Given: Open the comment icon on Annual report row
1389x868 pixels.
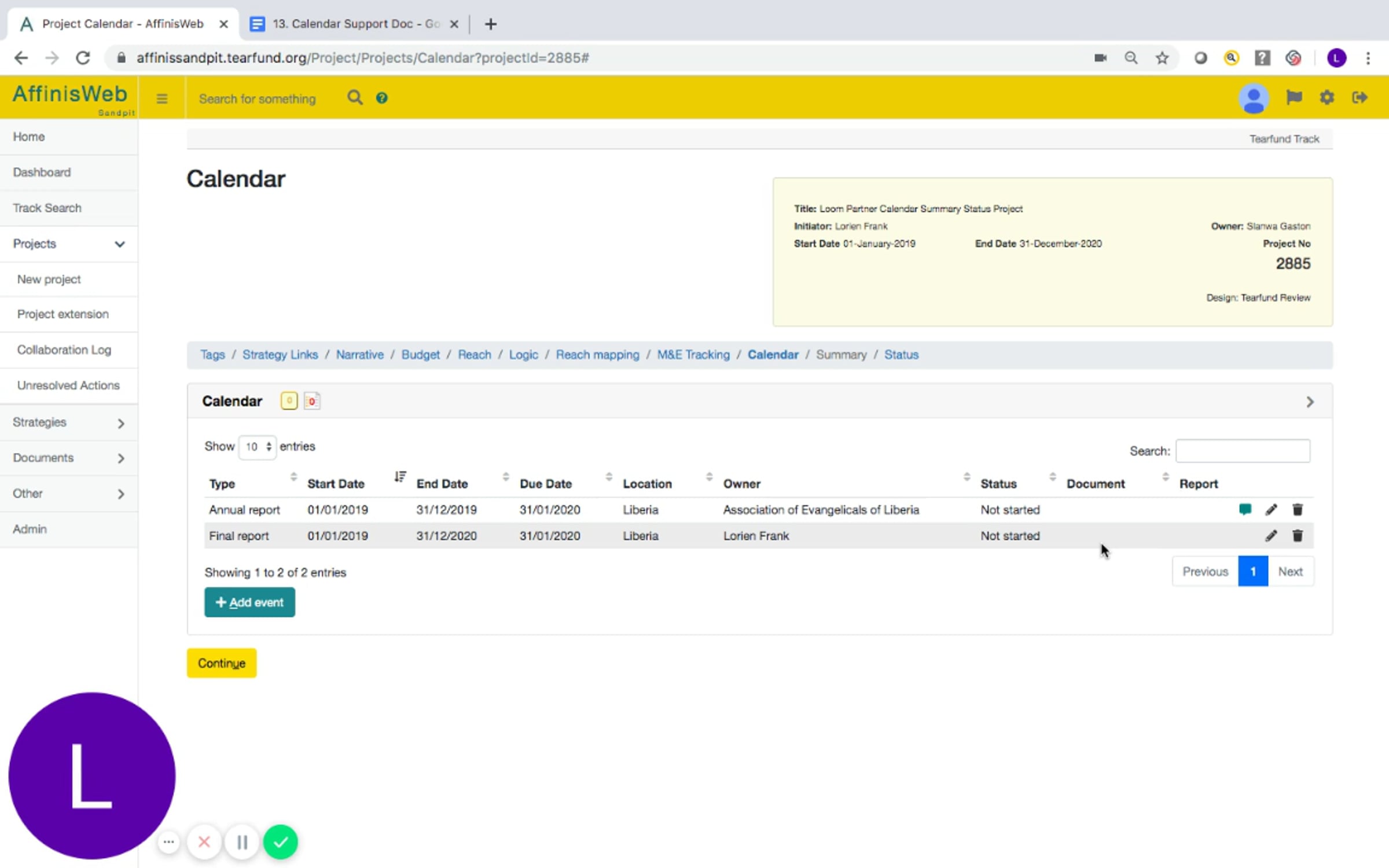Looking at the screenshot, I should (x=1245, y=509).
